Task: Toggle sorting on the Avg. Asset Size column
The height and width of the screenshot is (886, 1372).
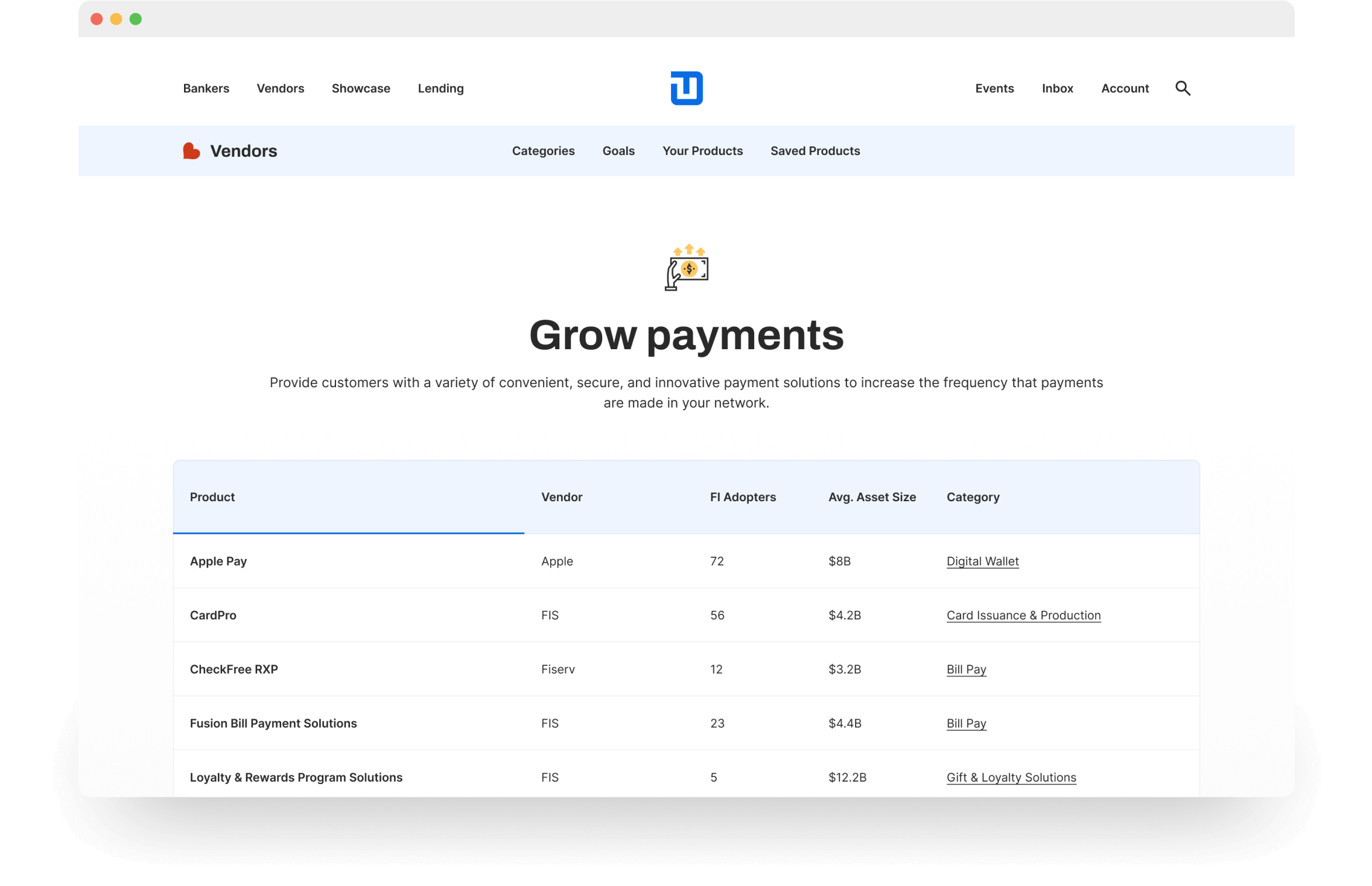Action: coord(872,497)
